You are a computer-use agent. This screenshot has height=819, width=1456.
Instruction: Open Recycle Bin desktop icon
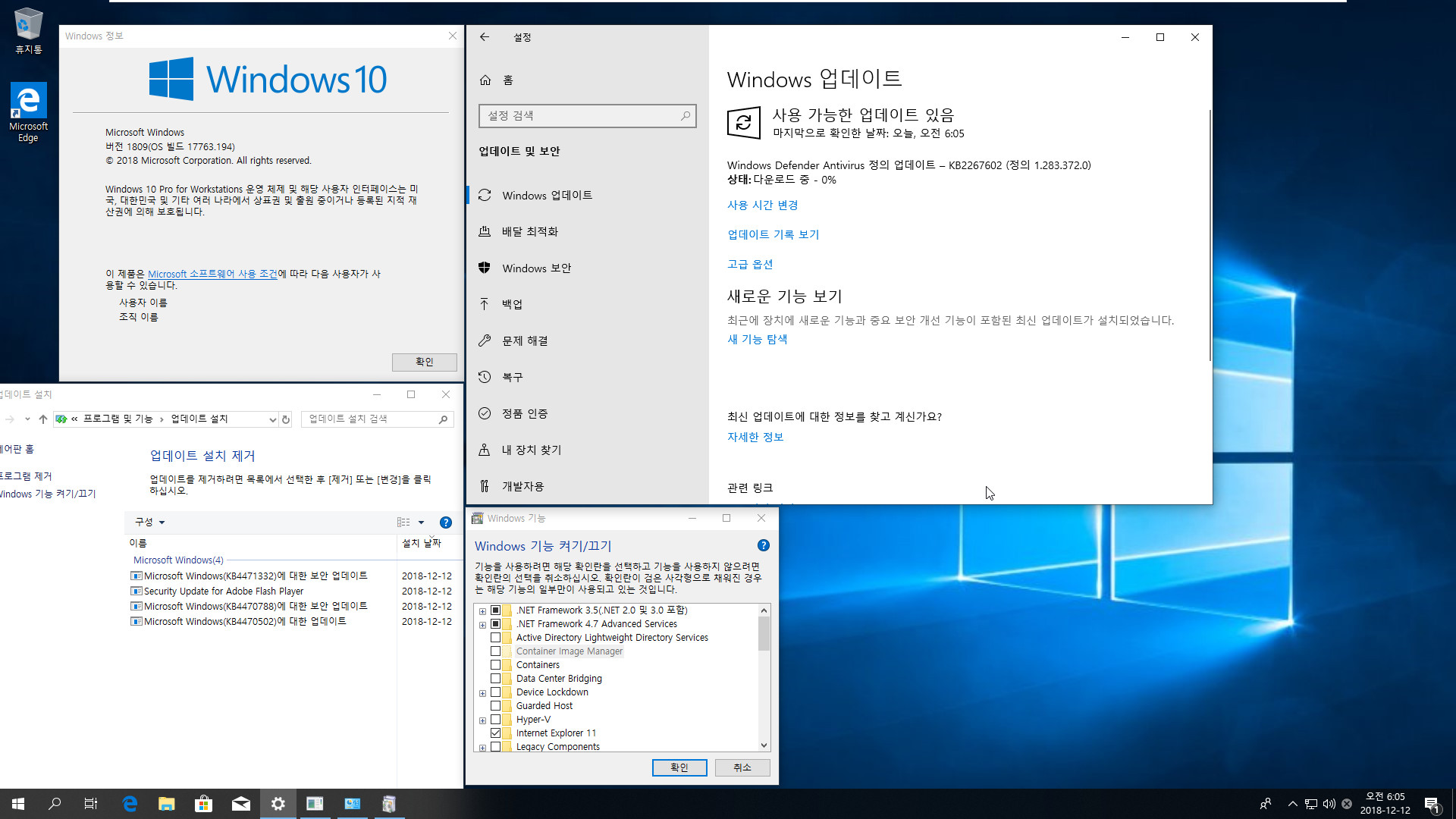click(28, 31)
